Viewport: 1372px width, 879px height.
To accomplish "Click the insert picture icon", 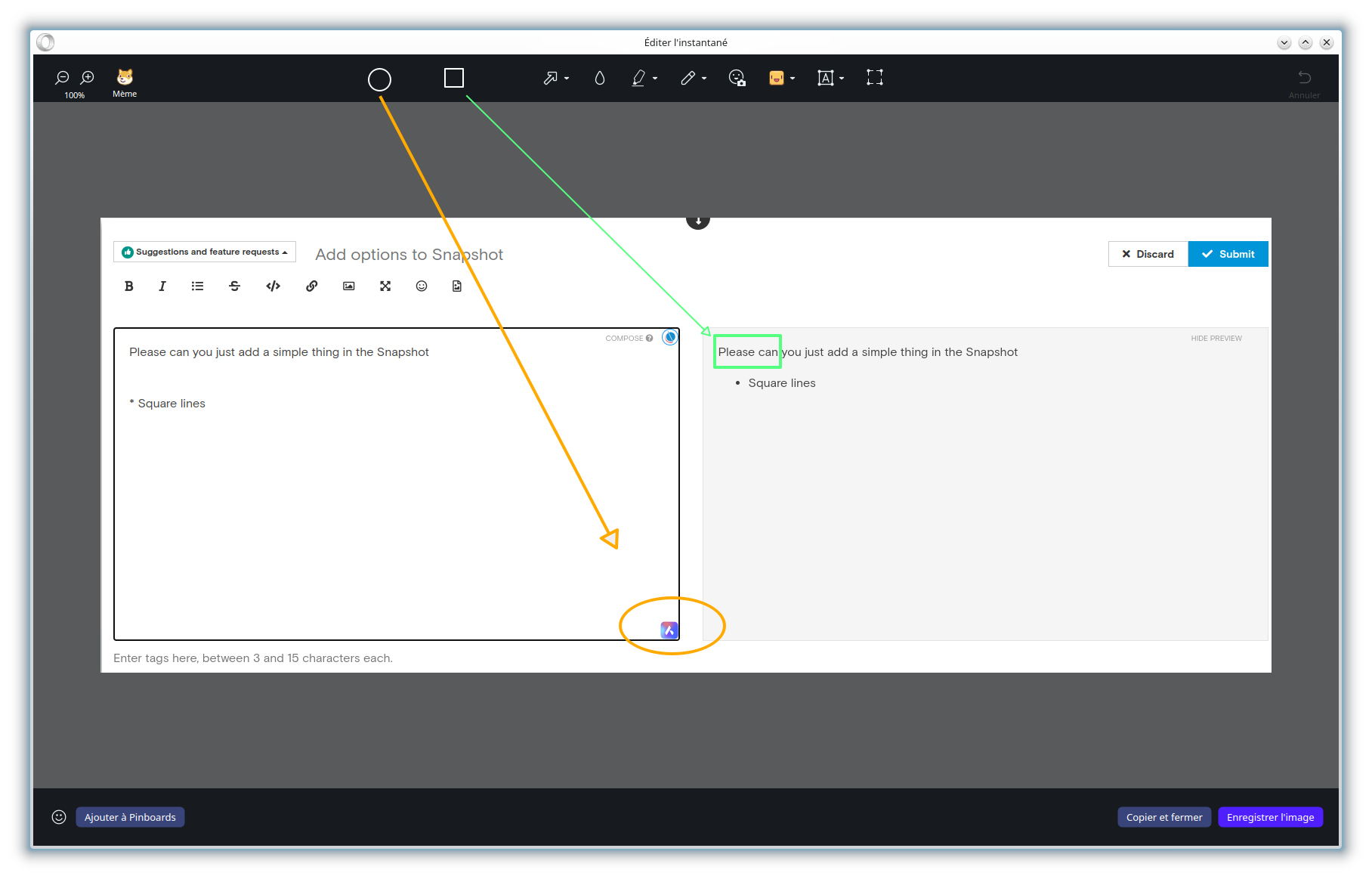I will (349, 286).
